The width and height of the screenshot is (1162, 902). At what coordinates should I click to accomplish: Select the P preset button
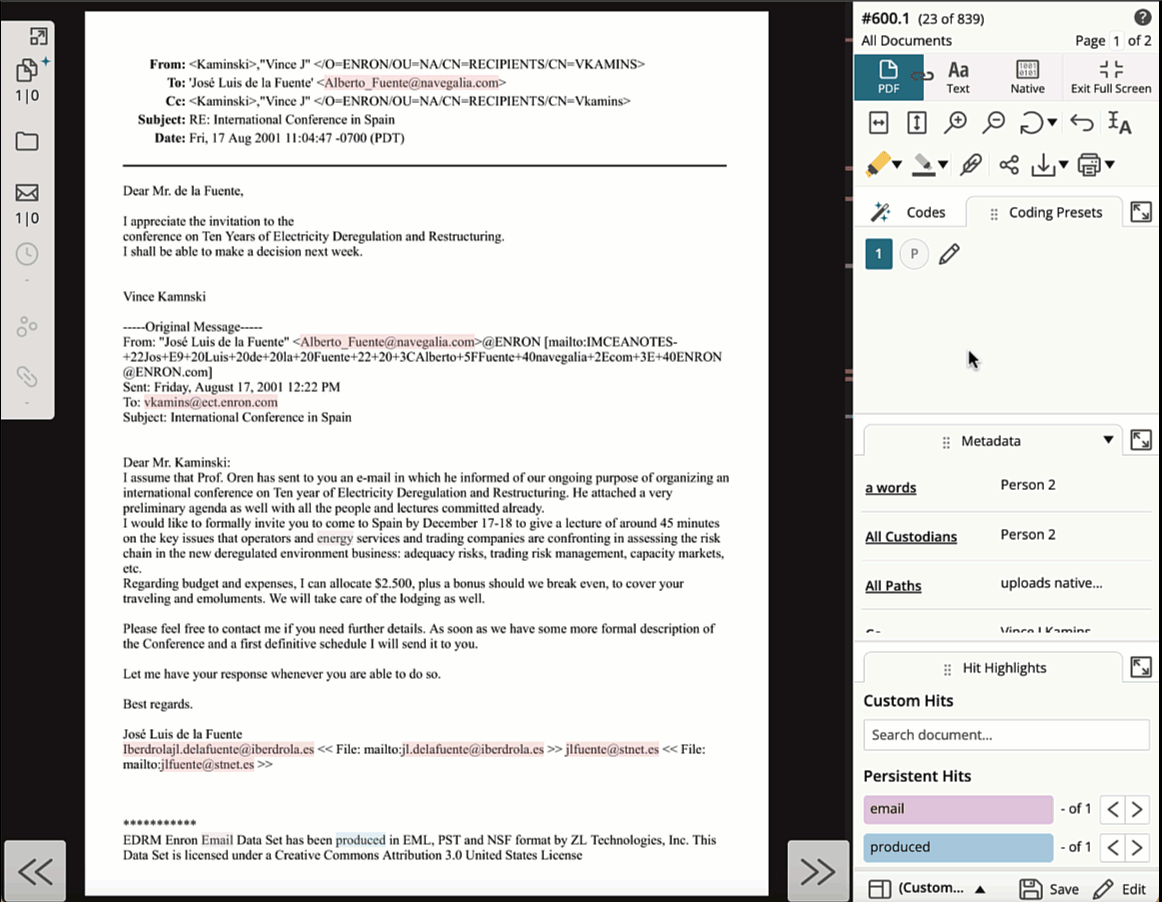pyautogui.click(x=914, y=254)
